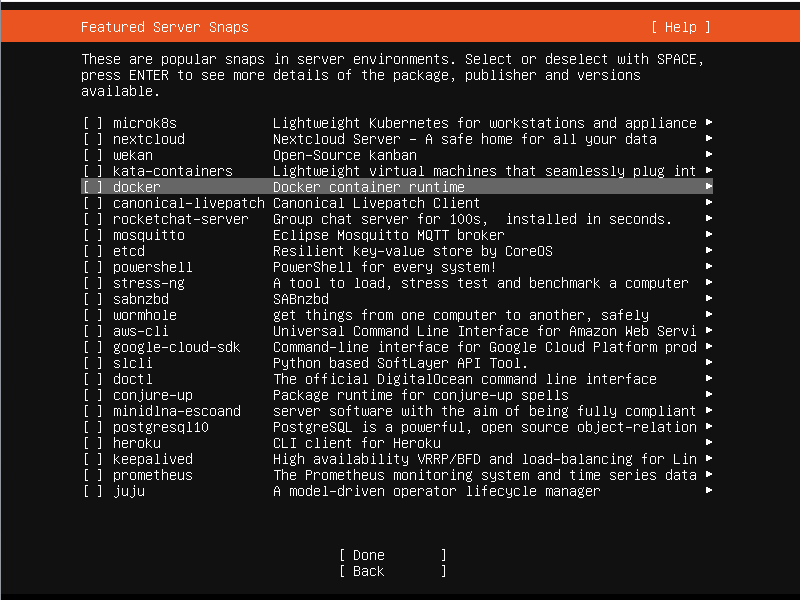The width and height of the screenshot is (800, 600).
Task: Open details arrow on the etcd row
Action: (x=709, y=251)
